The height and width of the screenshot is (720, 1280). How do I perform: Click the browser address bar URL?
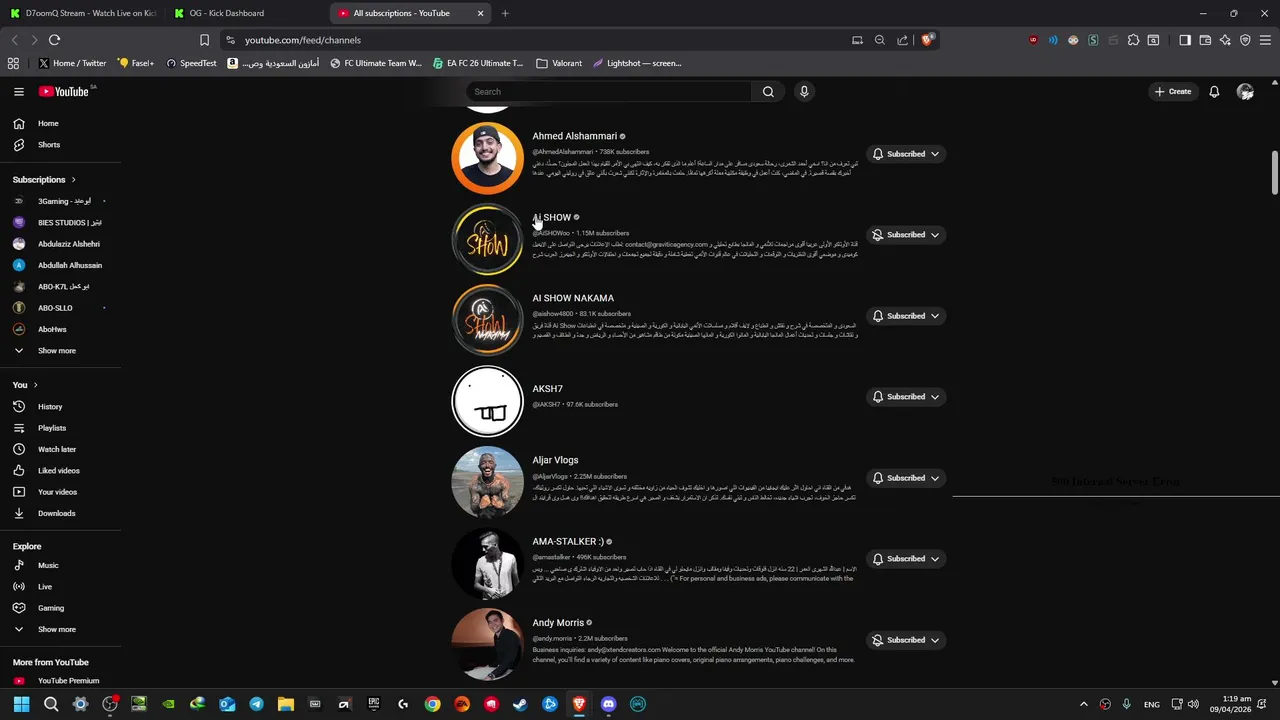point(303,40)
